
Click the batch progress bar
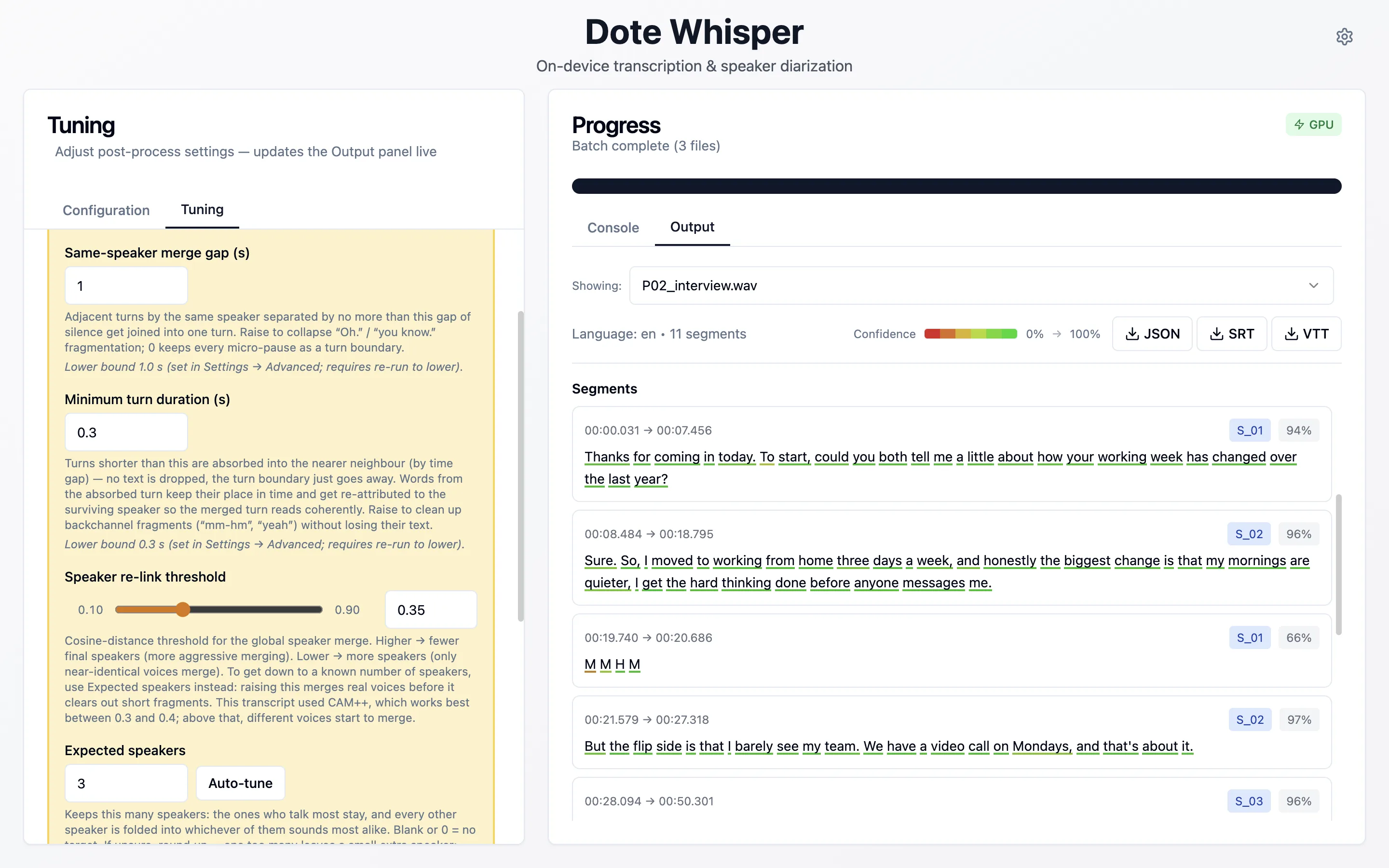[956, 186]
